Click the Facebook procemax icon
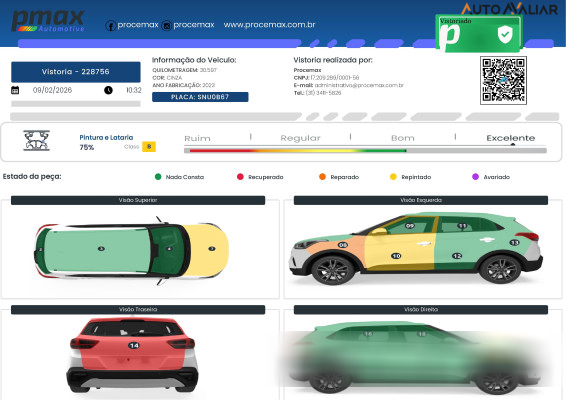Image resolution: width=566 pixels, height=400 pixels. 110,26
